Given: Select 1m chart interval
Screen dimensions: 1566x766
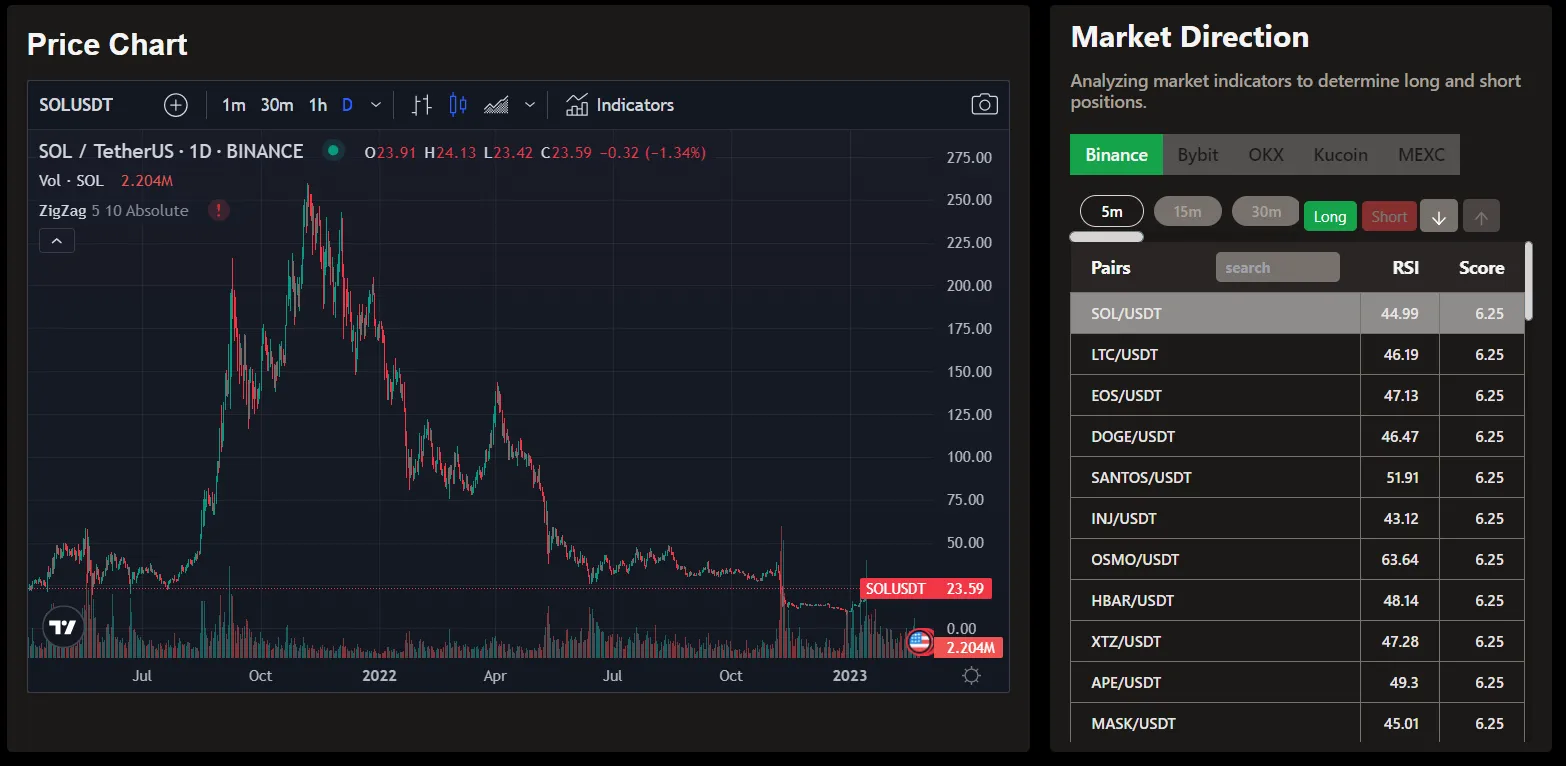Looking at the screenshot, I should [234, 105].
